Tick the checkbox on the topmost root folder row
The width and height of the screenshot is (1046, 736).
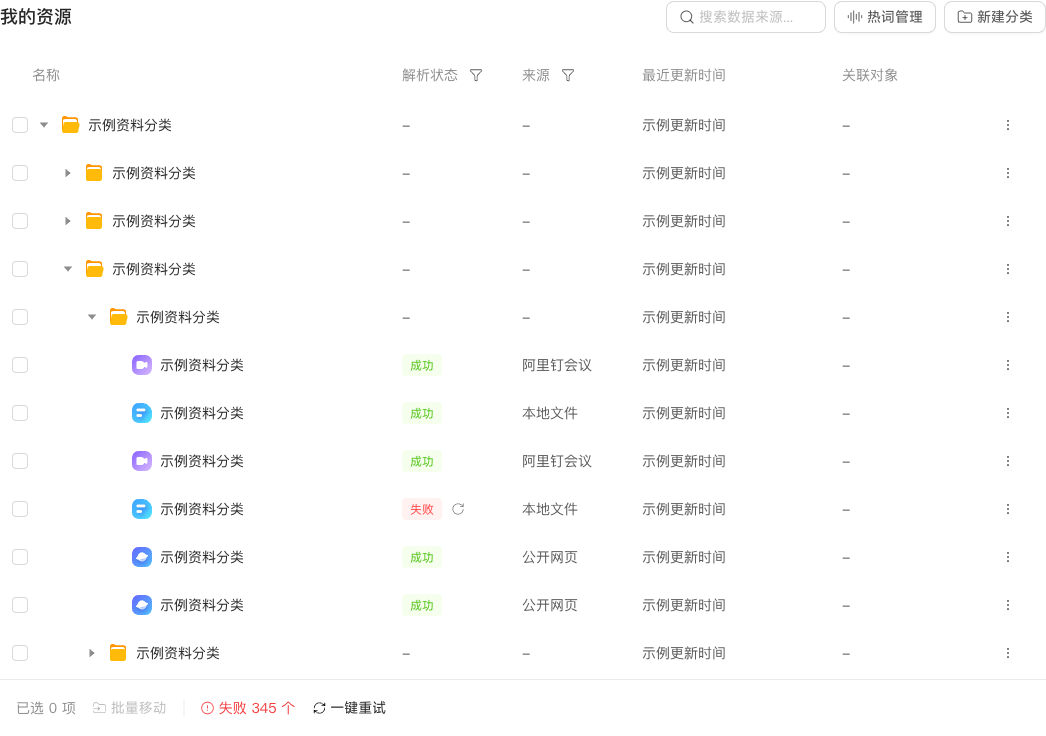20,125
